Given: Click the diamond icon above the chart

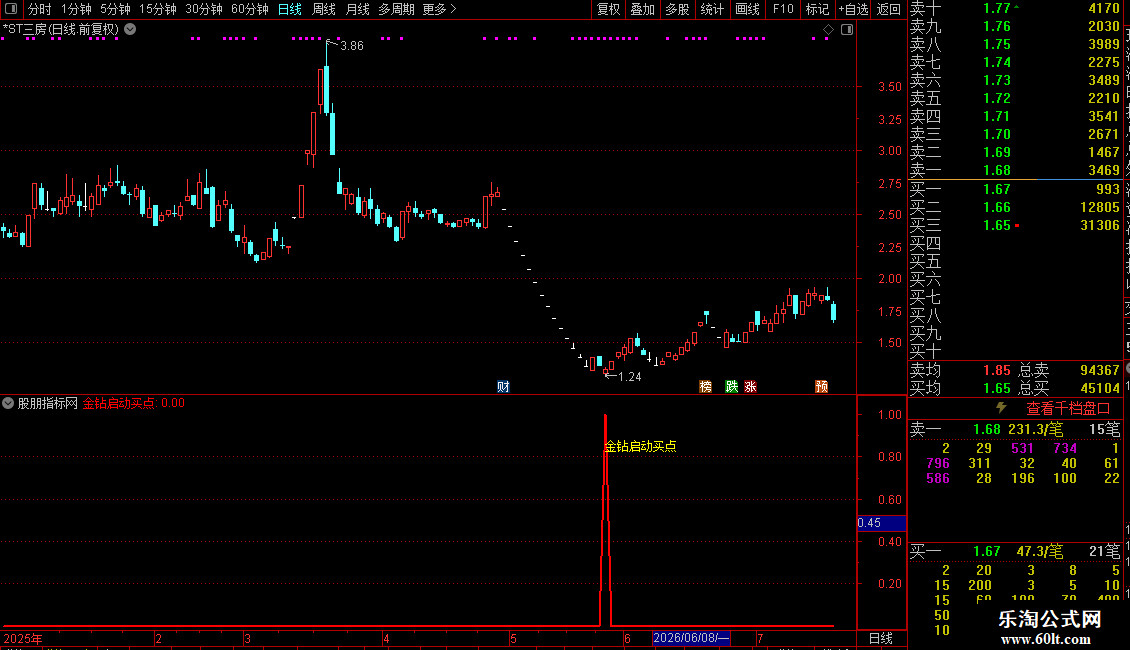Looking at the screenshot, I should 828,30.
